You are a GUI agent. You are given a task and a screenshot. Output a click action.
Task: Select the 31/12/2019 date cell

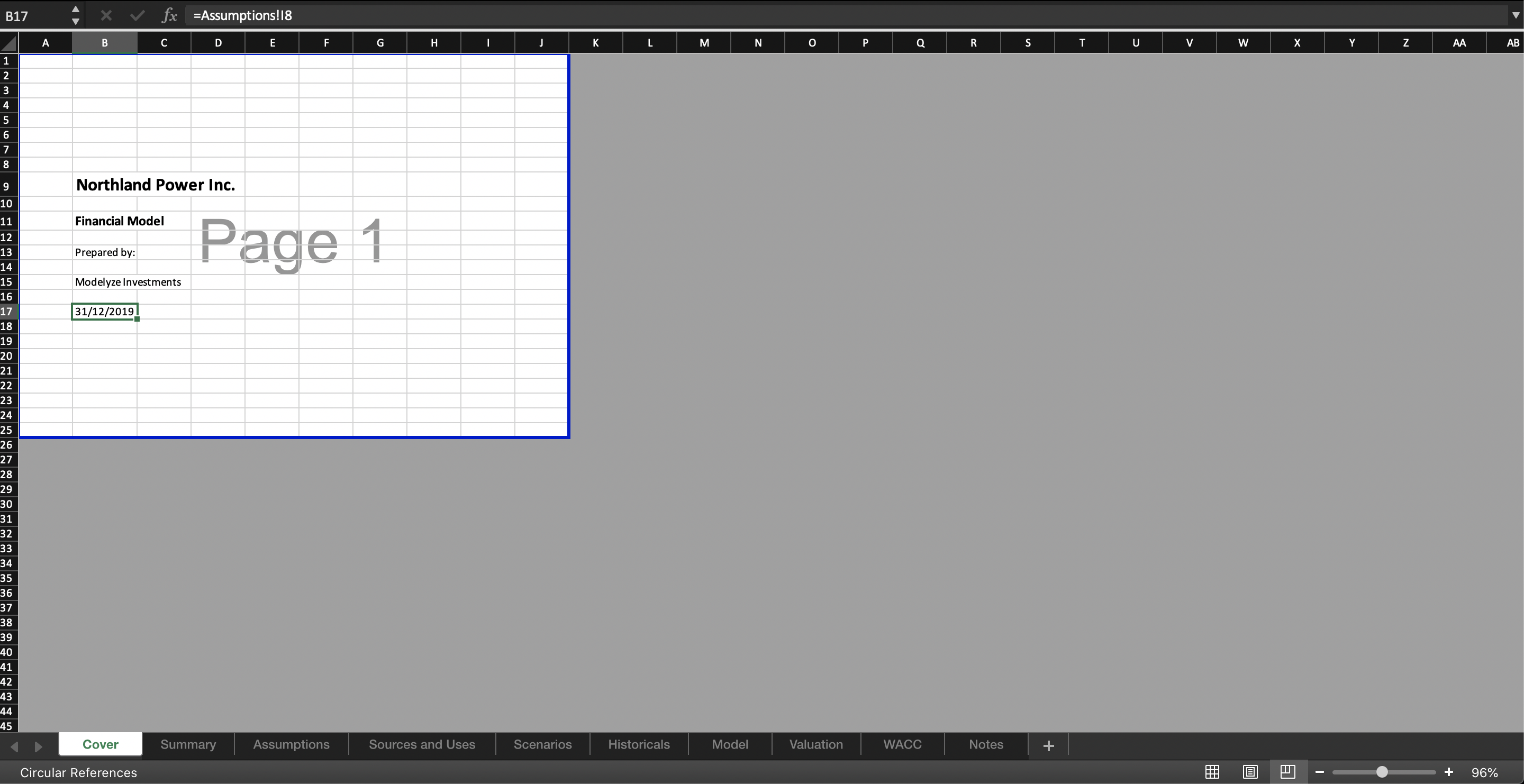[x=105, y=312]
